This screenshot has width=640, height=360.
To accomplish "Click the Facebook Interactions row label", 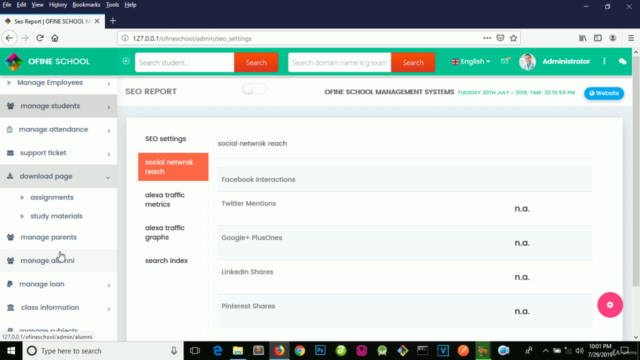I will (x=258, y=180).
